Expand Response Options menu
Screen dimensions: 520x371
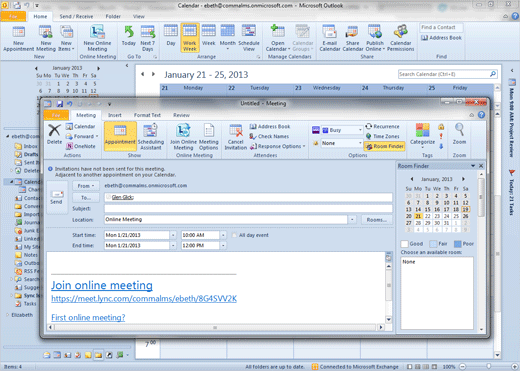pyautogui.click(x=278, y=146)
